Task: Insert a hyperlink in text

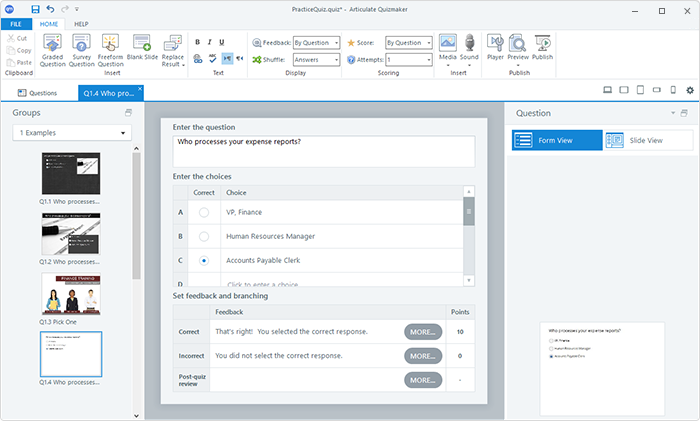Action: tap(198, 58)
